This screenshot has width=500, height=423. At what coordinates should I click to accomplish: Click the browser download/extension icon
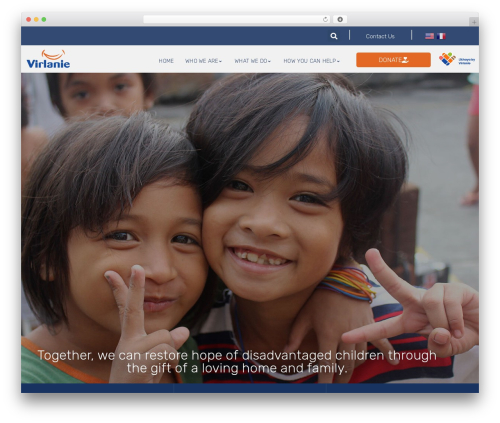point(340,19)
